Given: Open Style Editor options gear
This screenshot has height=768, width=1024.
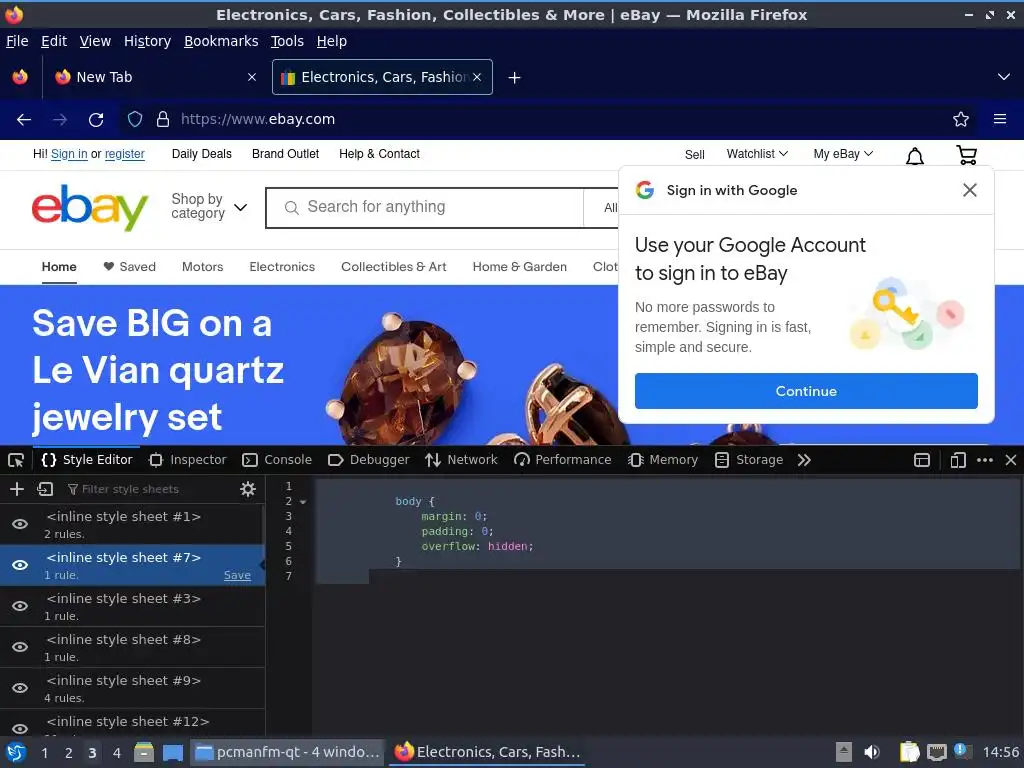Looking at the screenshot, I should point(248,489).
